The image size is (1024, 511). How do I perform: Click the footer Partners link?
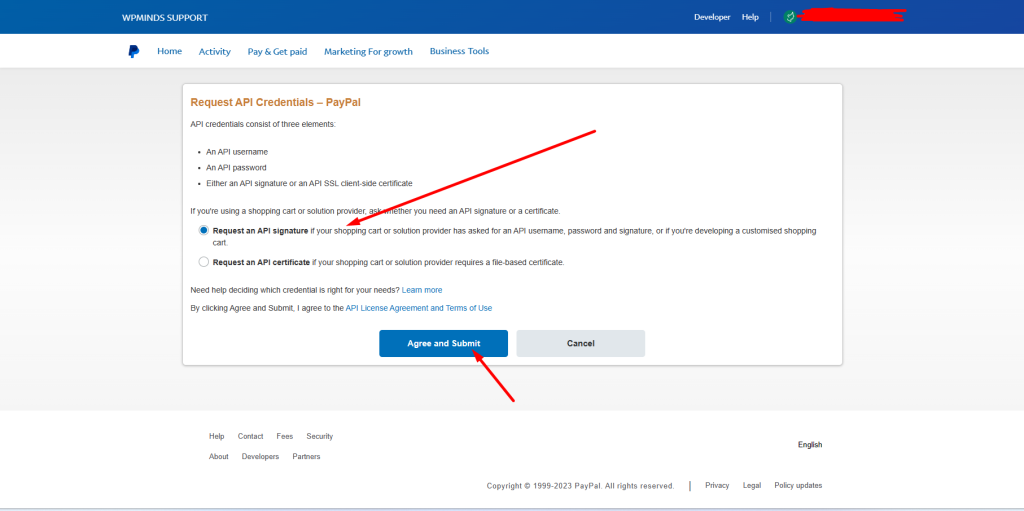306,456
